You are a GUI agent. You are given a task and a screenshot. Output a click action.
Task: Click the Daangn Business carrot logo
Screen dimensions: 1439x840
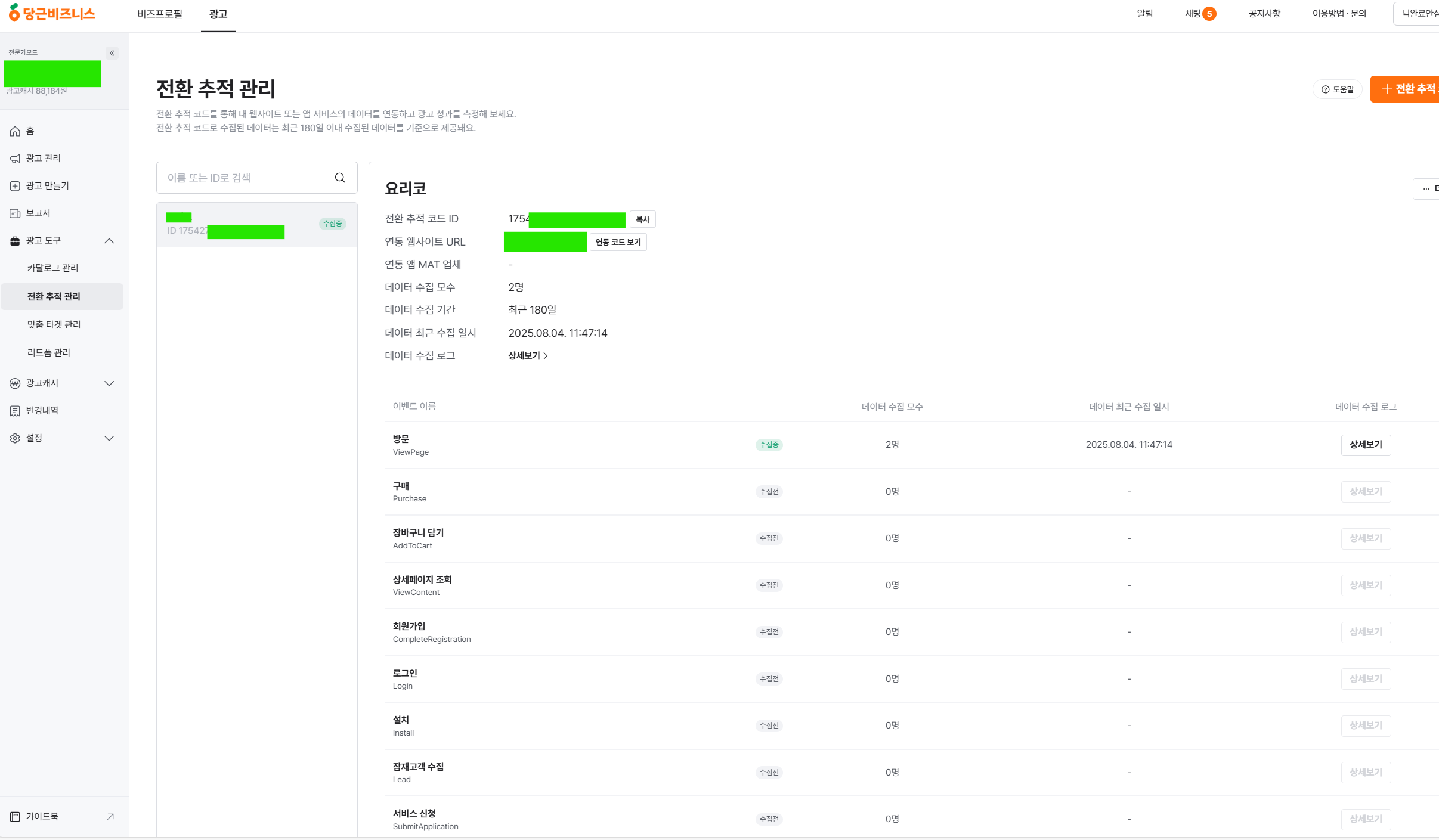[52, 13]
